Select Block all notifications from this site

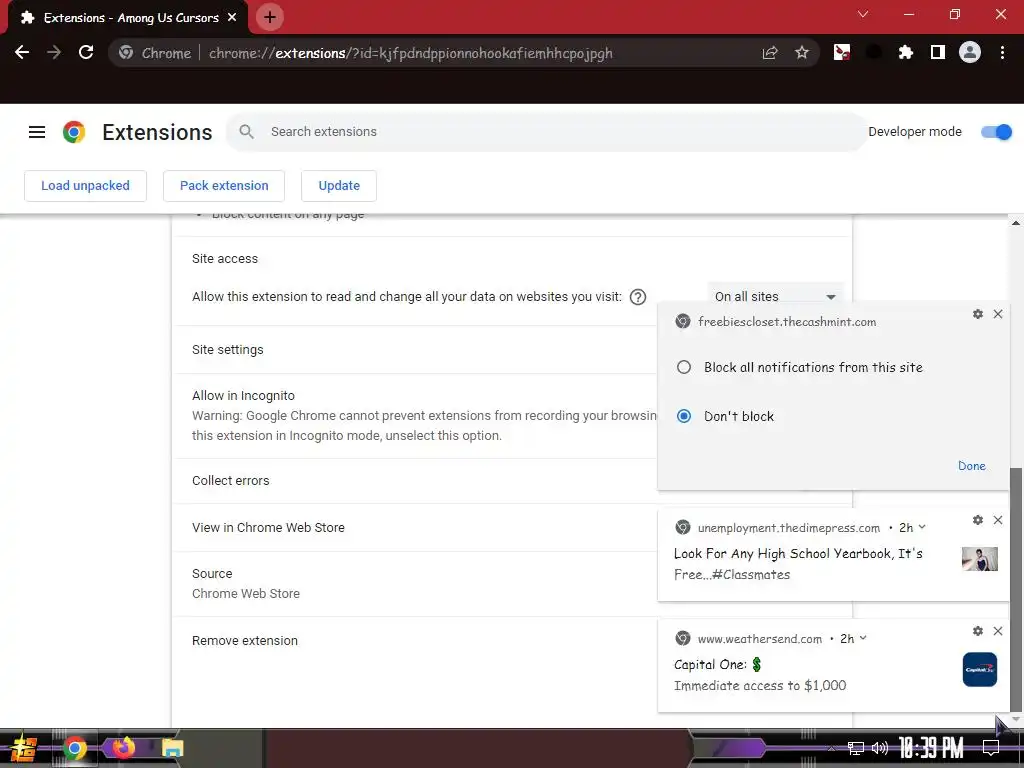pos(684,367)
